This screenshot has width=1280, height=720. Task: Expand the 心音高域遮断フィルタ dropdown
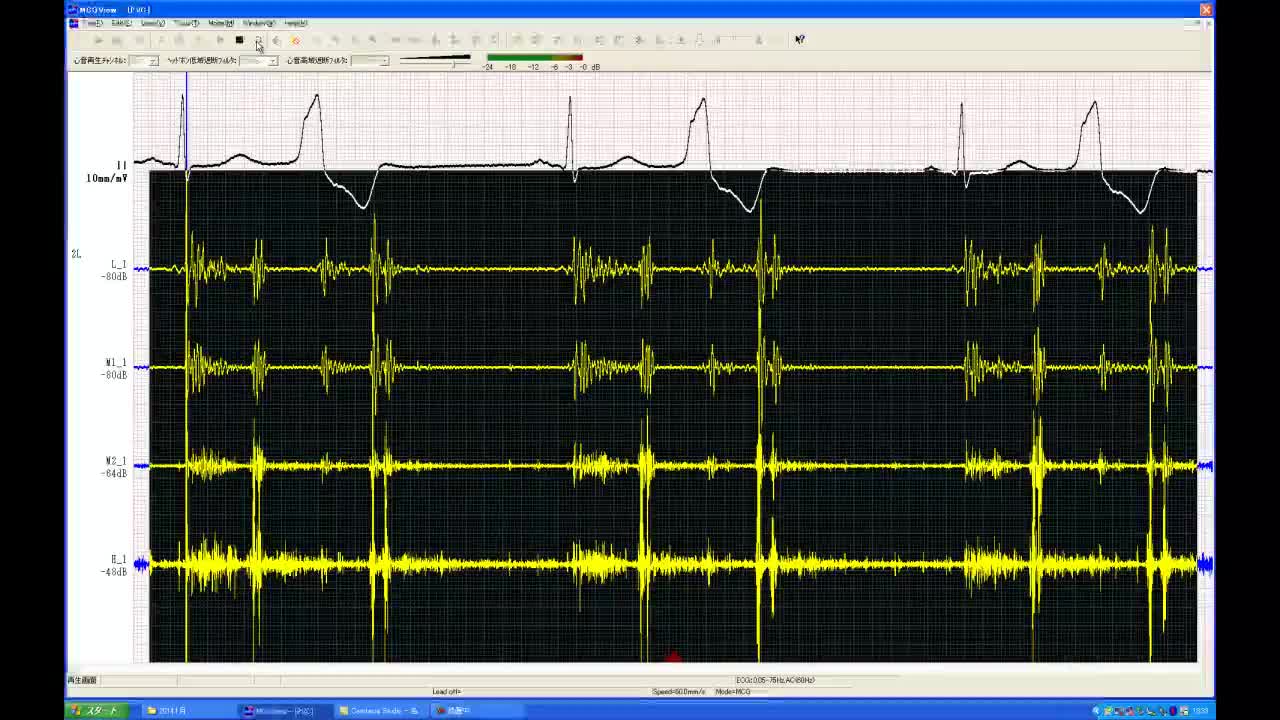tap(383, 61)
